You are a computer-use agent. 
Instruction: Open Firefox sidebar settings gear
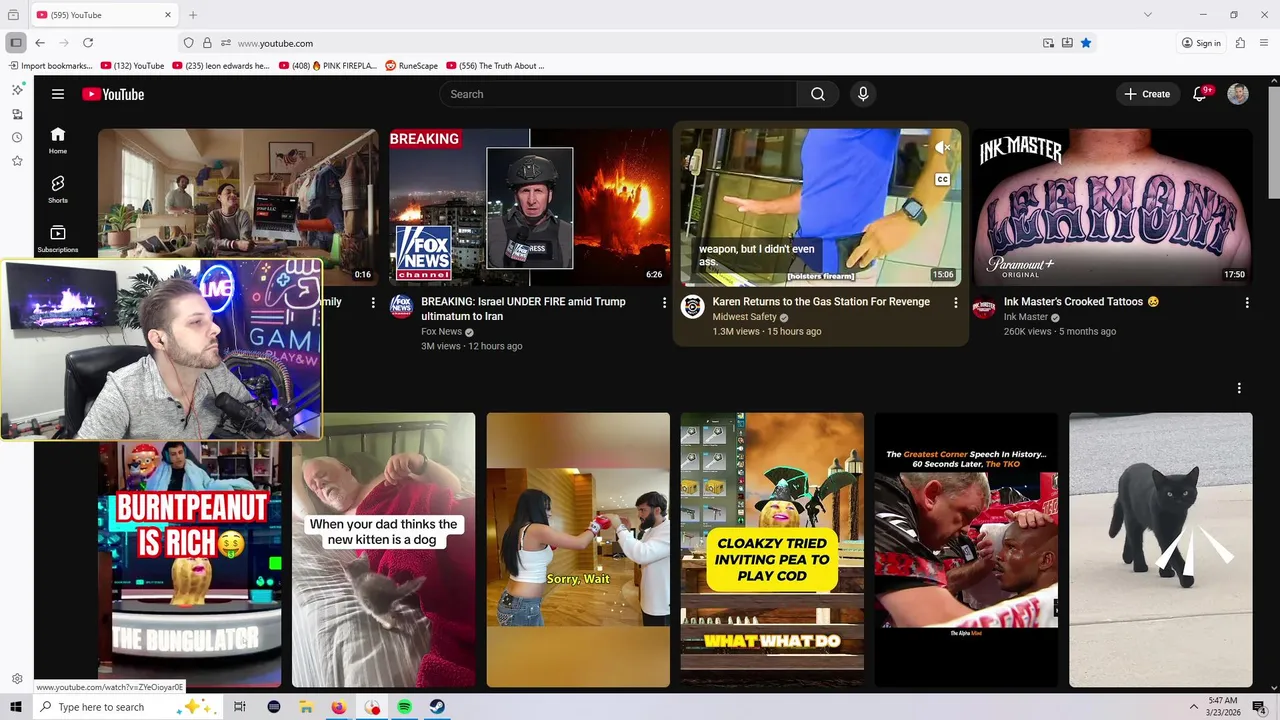(x=17, y=679)
